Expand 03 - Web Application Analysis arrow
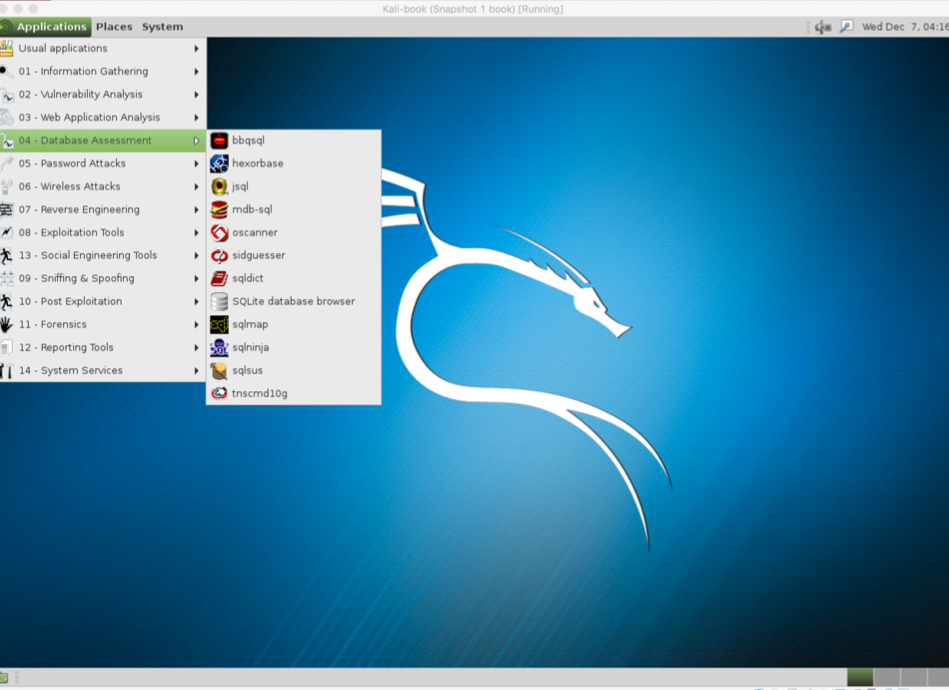 [x=196, y=117]
